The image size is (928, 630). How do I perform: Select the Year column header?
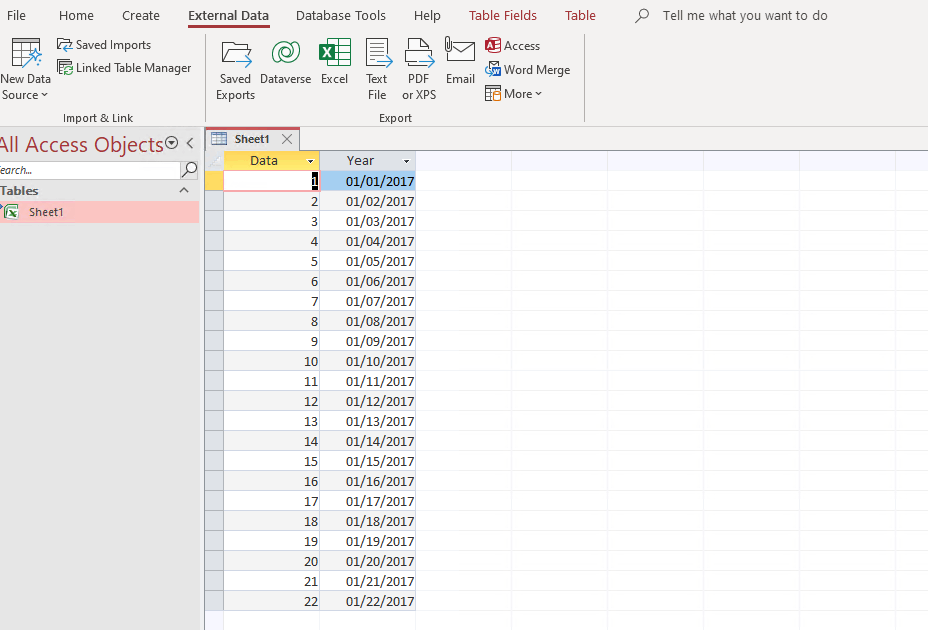[x=360, y=161]
